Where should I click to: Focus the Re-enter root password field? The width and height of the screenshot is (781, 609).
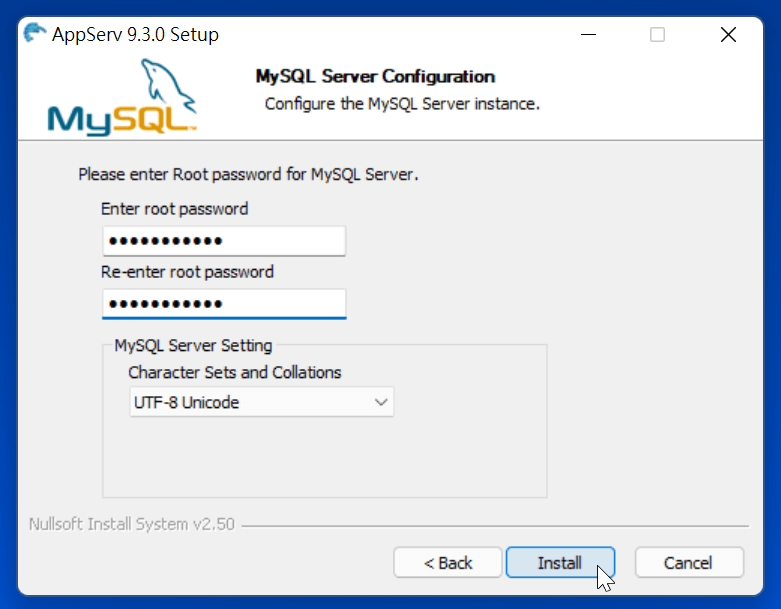[224, 304]
